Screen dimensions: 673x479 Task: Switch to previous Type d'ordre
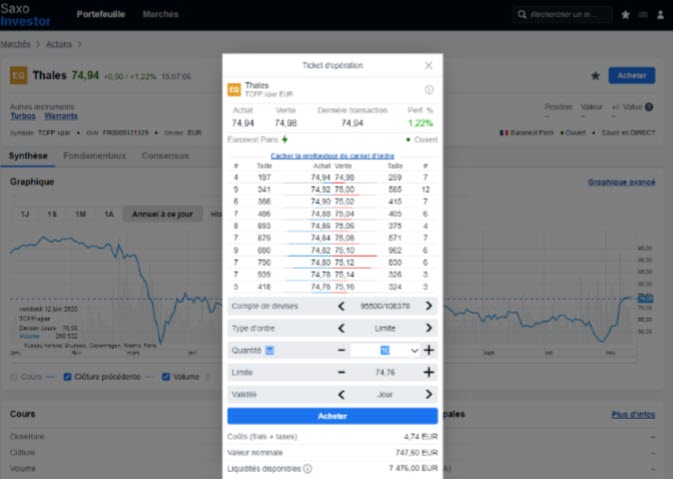[x=341, y=328]
